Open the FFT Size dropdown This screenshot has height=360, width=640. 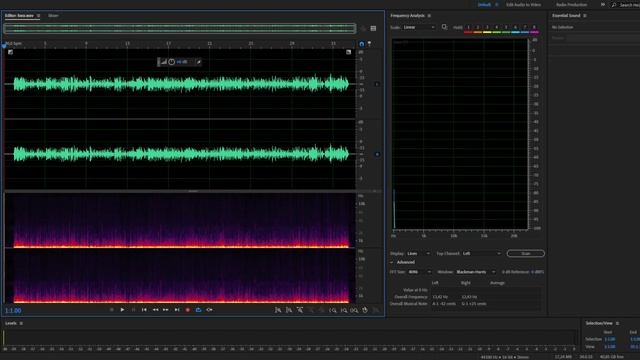coord(420,272)
